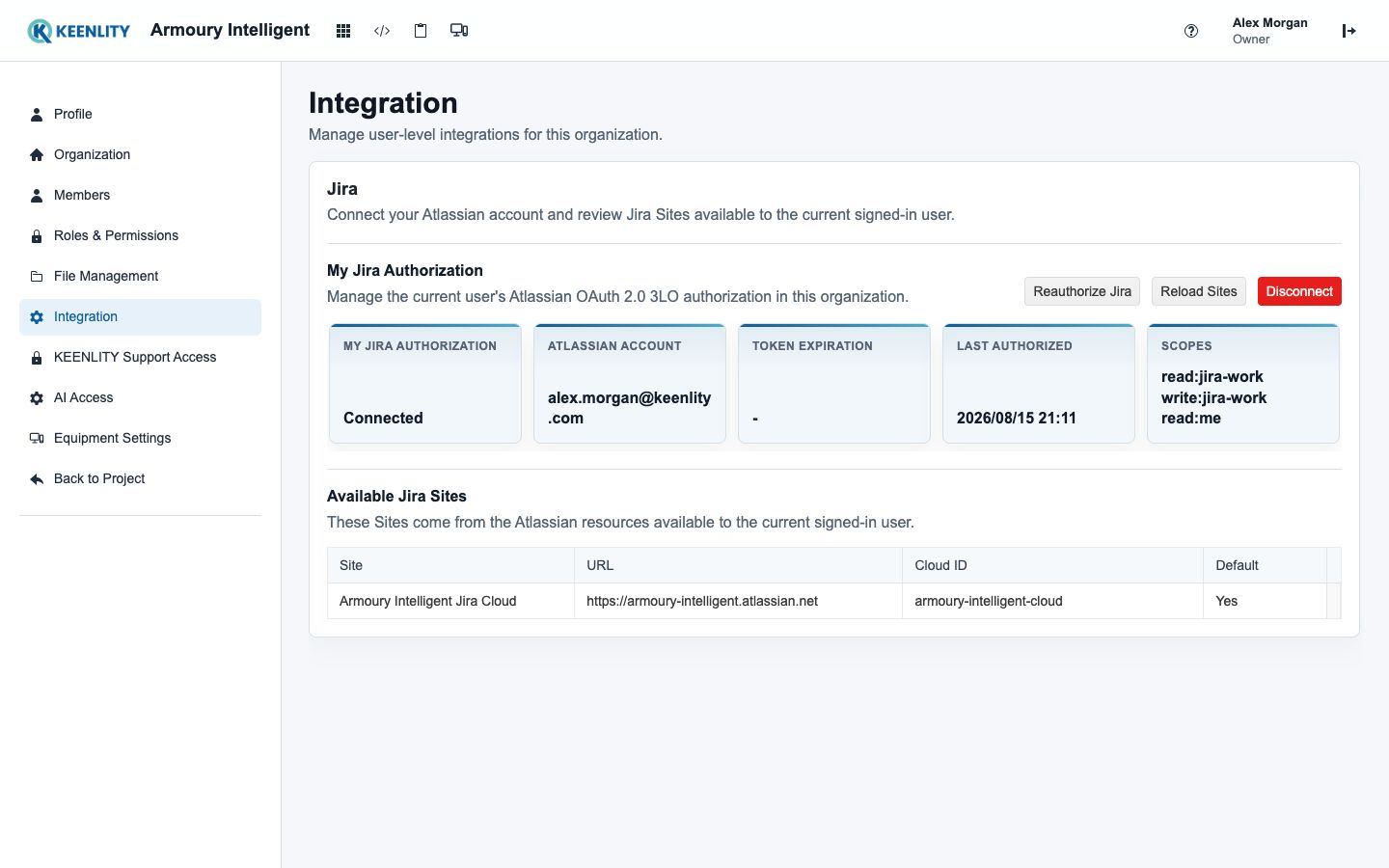Click the Default column header
This screenshot has height=868, width=1389.
[1266, 565]
